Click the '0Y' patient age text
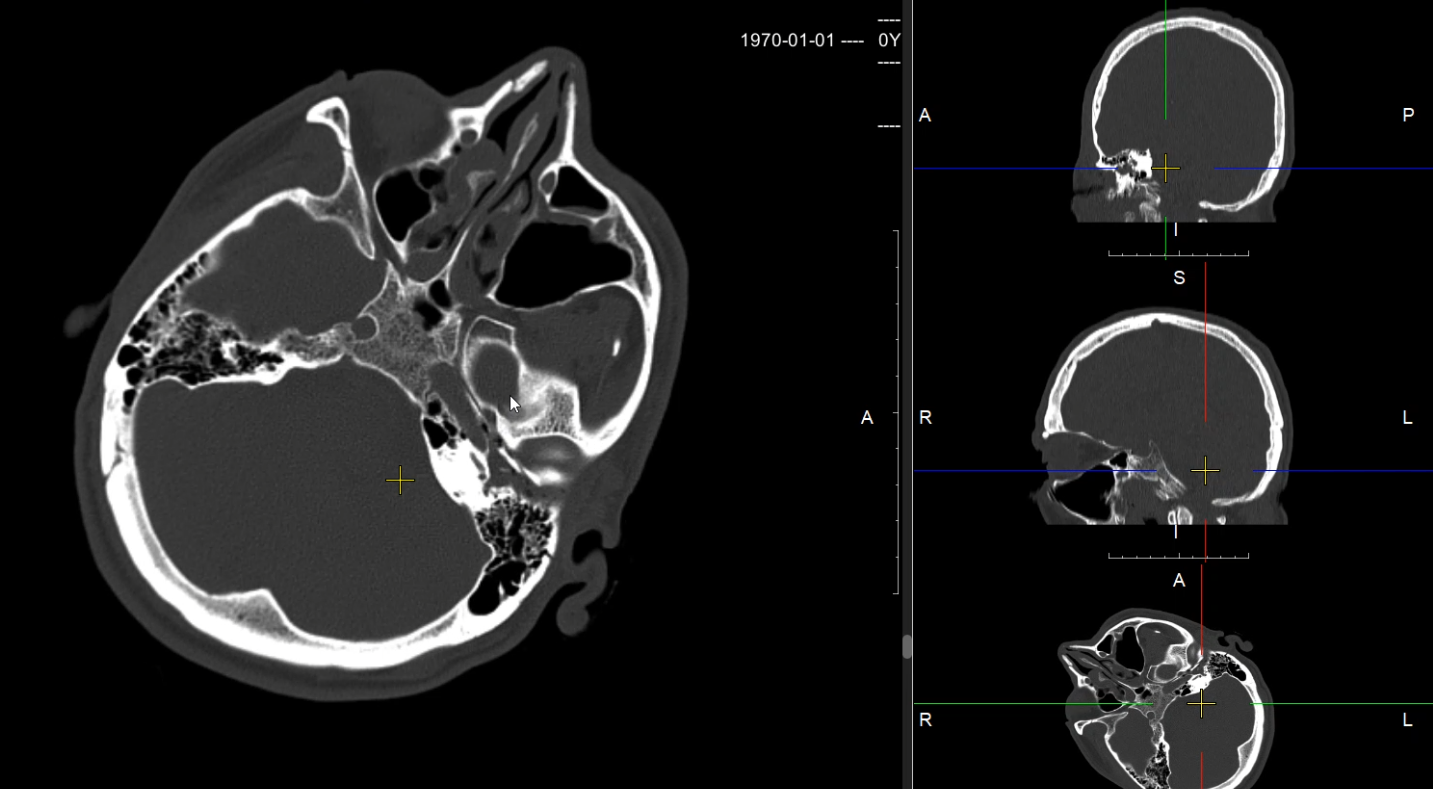Viewport: 1433px width, 789px height. [x=889, y=41]
